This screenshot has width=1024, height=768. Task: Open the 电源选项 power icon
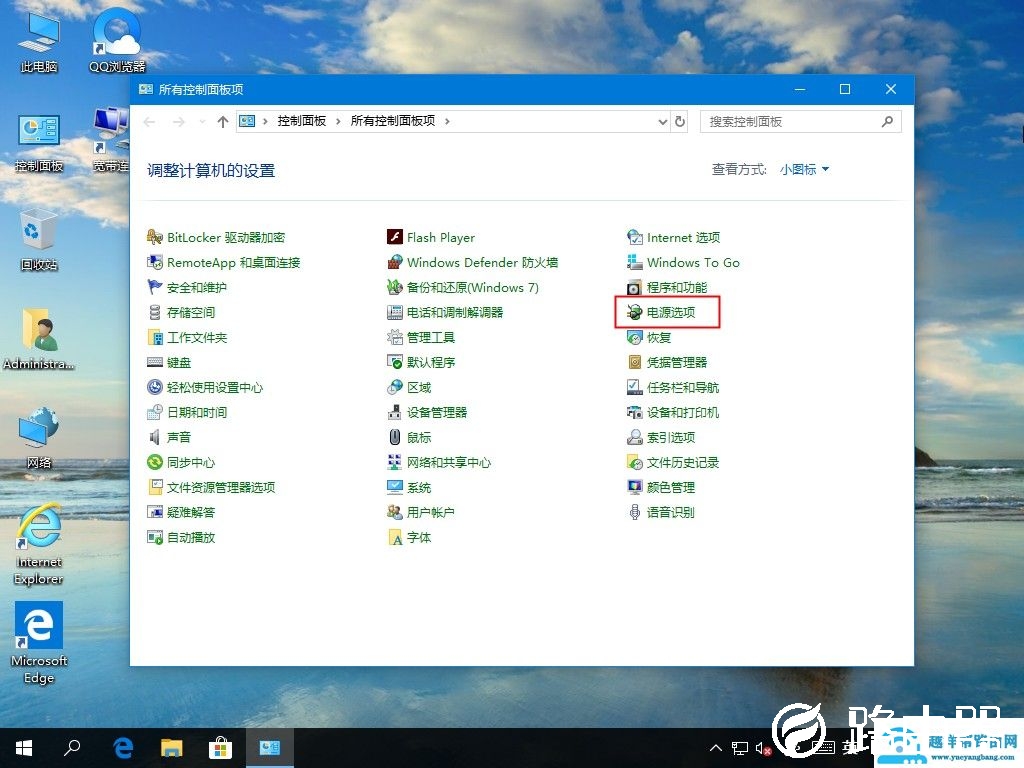pyautogui.click(x=635, y=312)
